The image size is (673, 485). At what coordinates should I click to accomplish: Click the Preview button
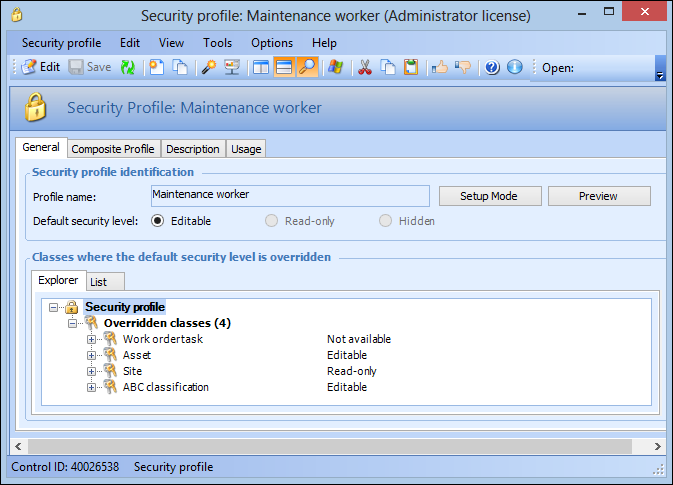pyautogui.click(x=598, y=196)
